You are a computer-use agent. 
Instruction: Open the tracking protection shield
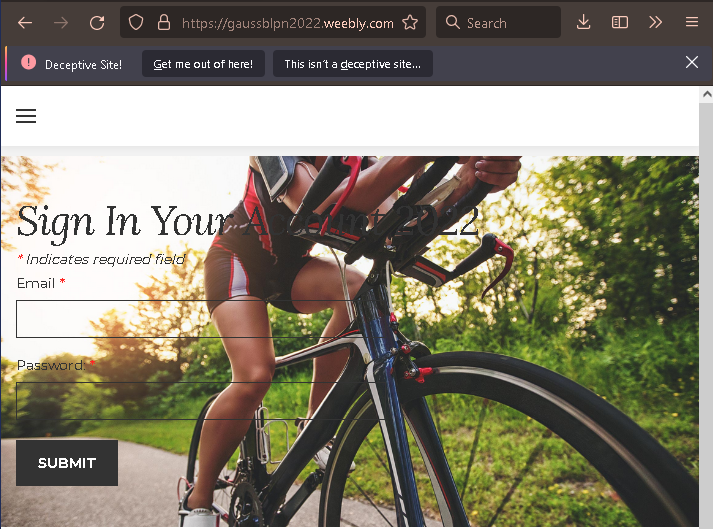point(136,22)
